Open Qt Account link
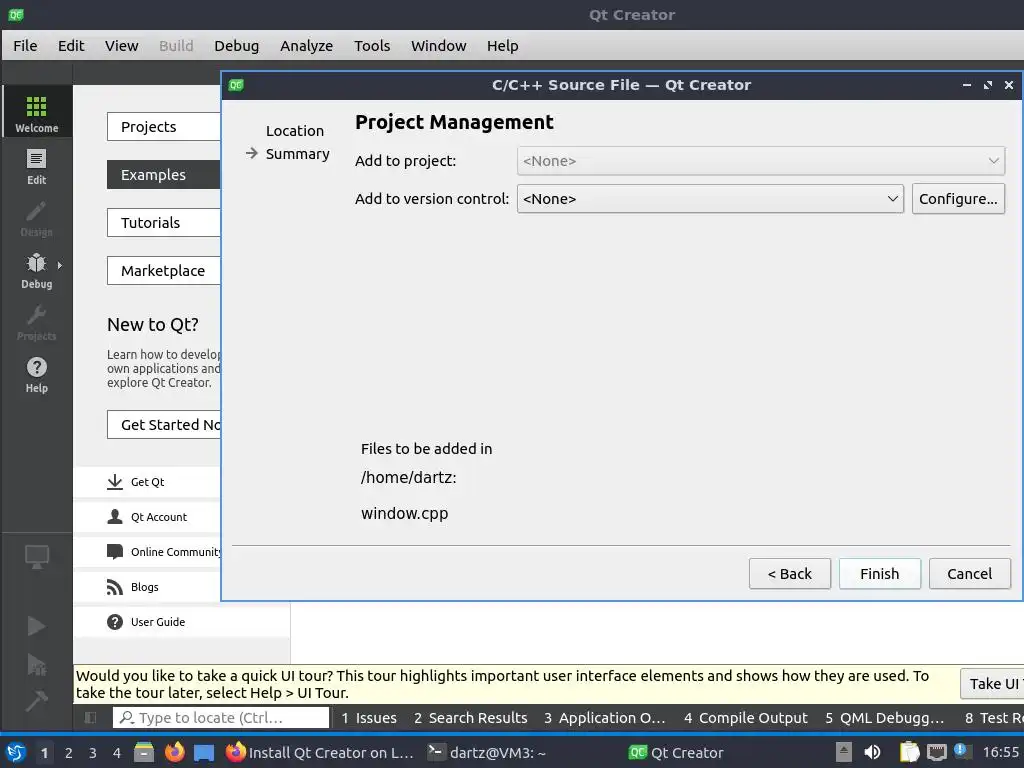 [146, 517]
